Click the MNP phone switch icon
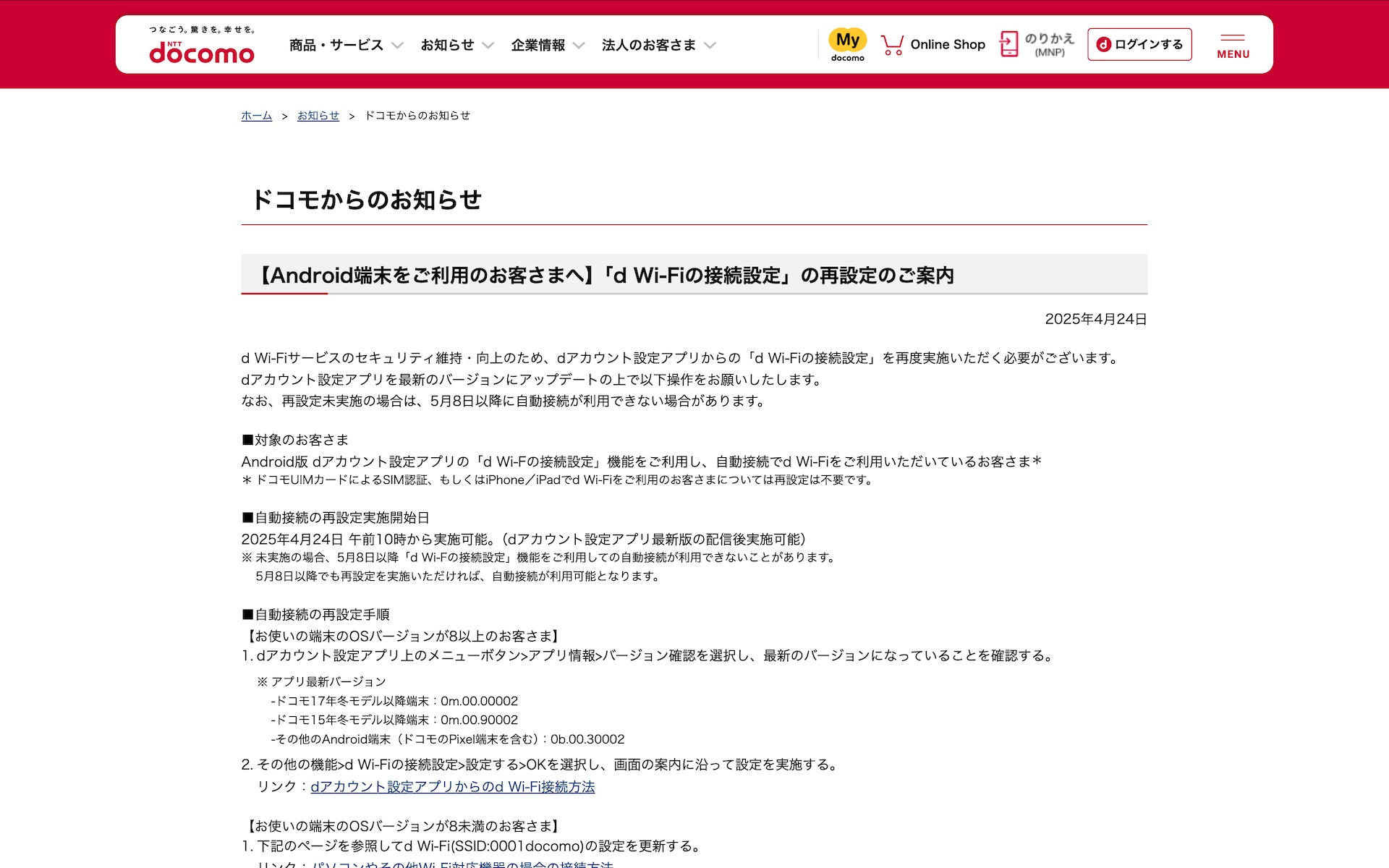The width and height of the screenshot is (1389, 868). [x=1008, y=44]
